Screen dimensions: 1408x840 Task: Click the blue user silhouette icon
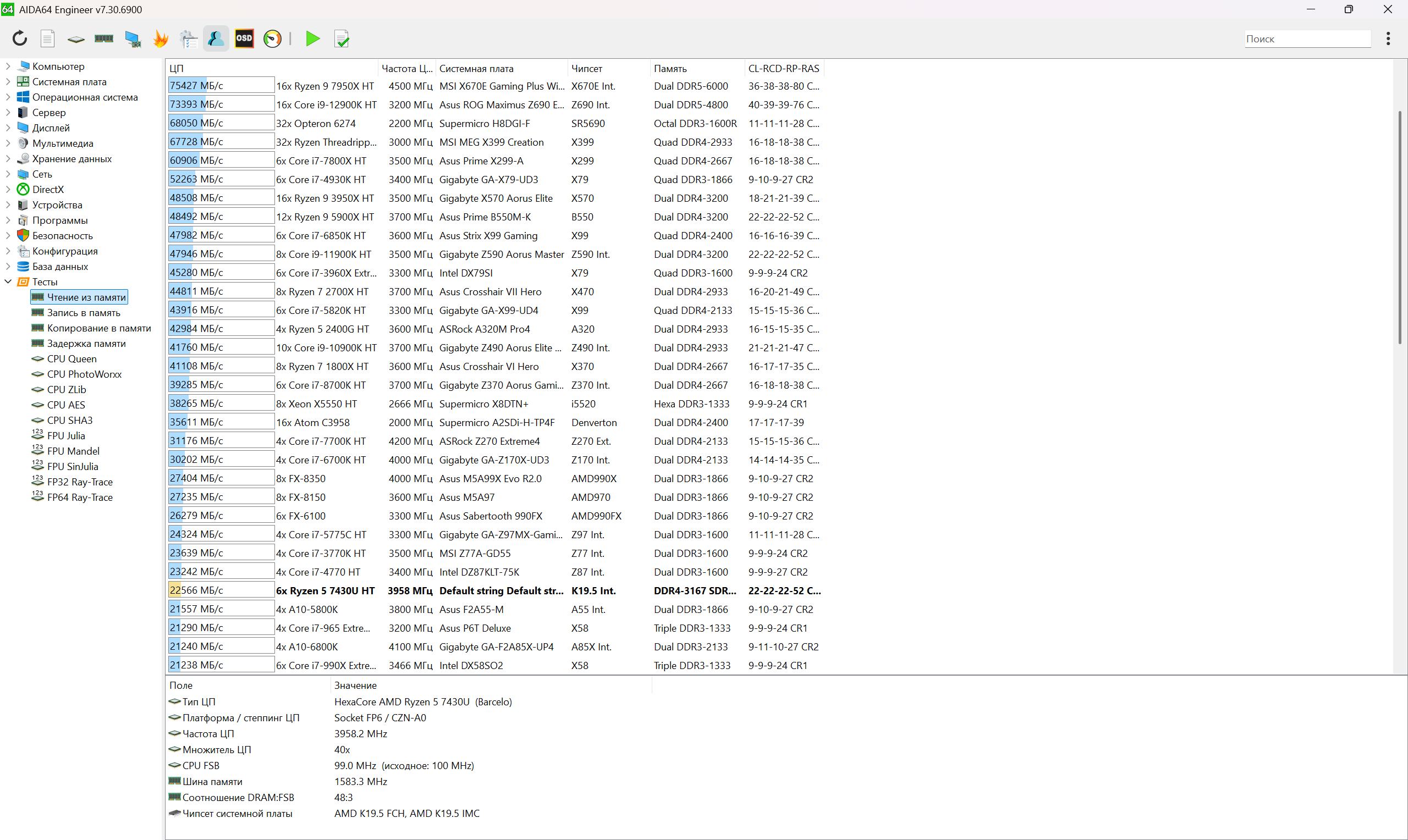[216, 38]
